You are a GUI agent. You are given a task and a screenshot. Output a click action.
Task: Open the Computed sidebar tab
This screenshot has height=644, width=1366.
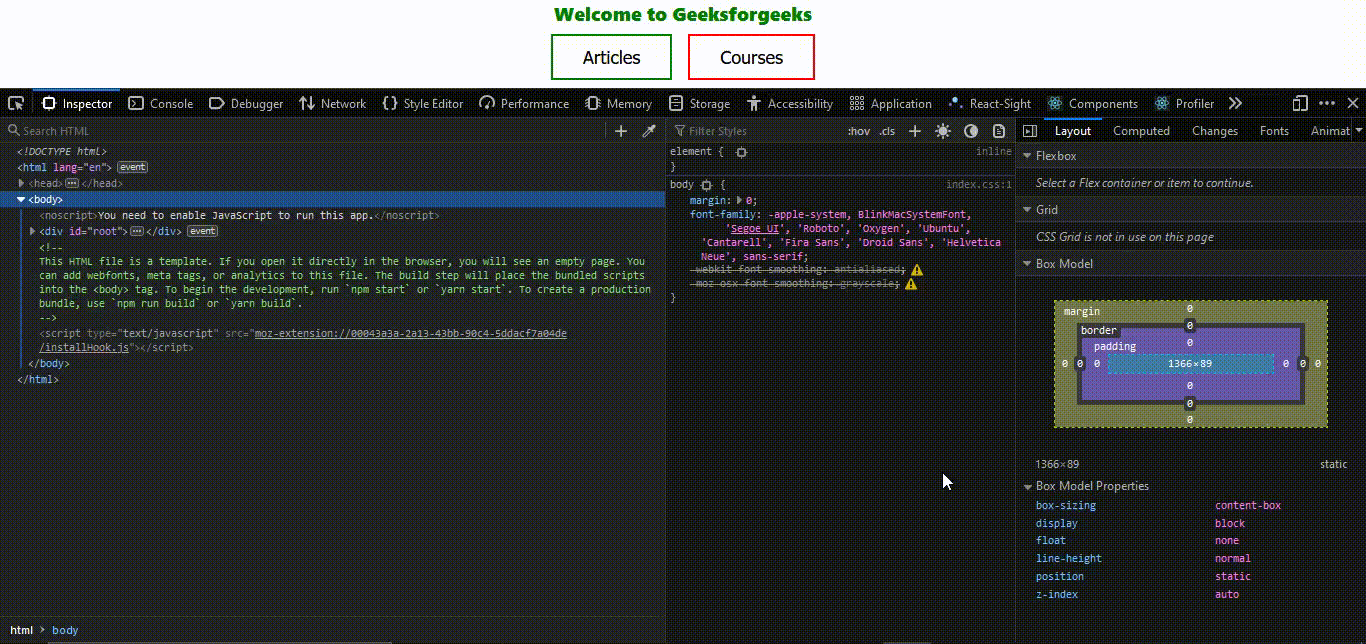click(1141, 131)
